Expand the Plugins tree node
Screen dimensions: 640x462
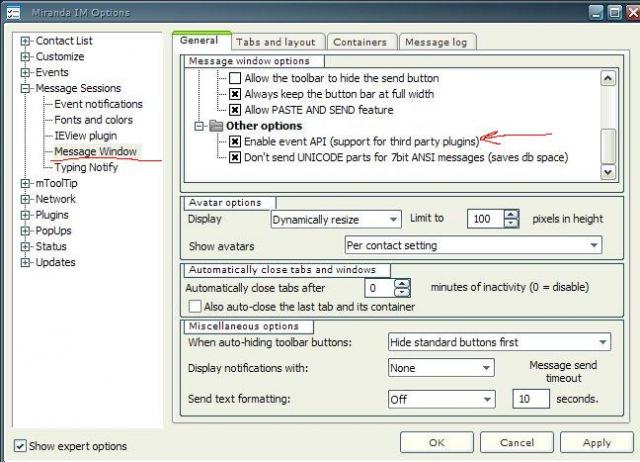(25, 215)
